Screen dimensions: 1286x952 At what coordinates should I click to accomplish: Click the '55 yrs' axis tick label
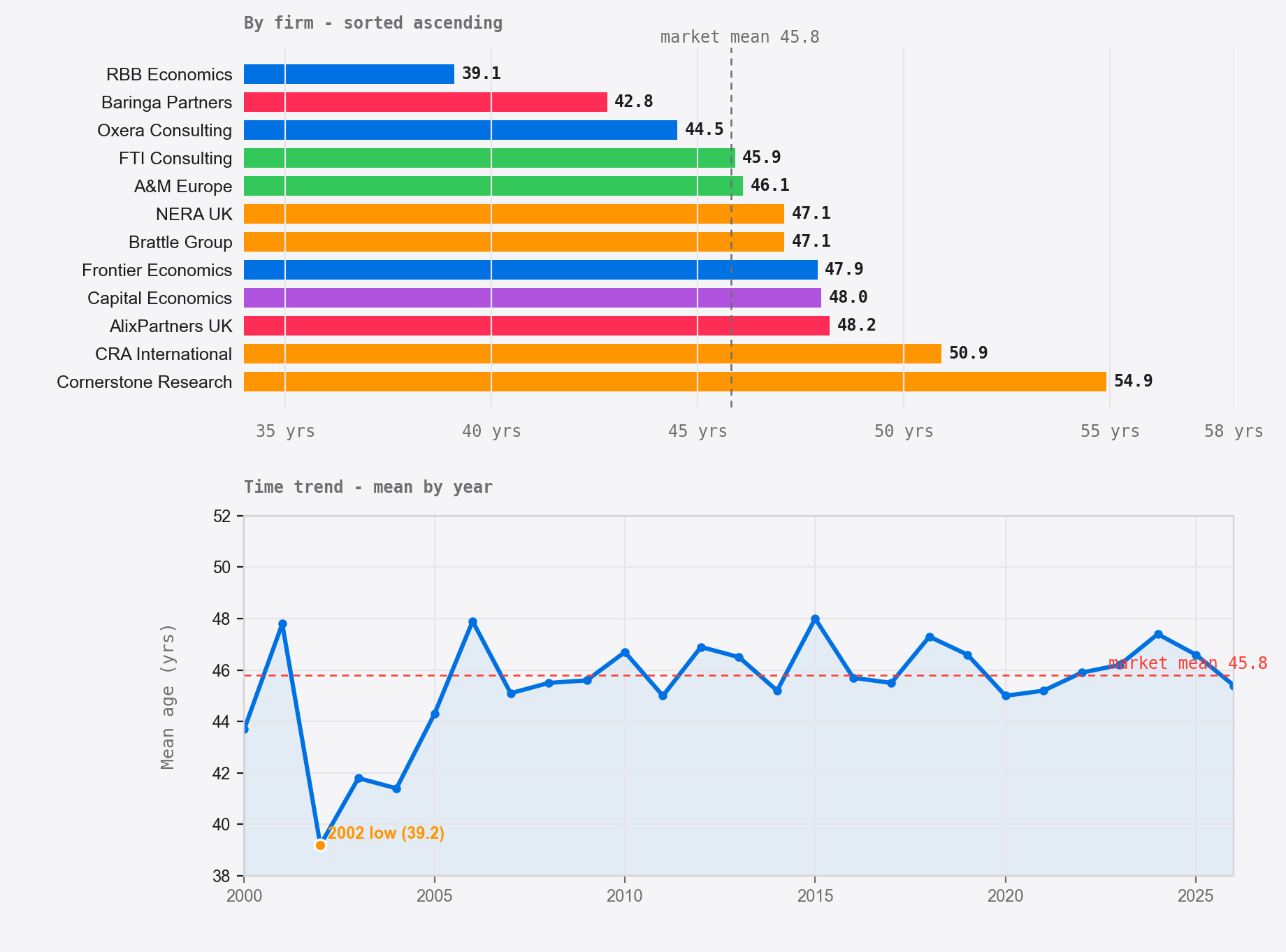(x=1110, y=431)
